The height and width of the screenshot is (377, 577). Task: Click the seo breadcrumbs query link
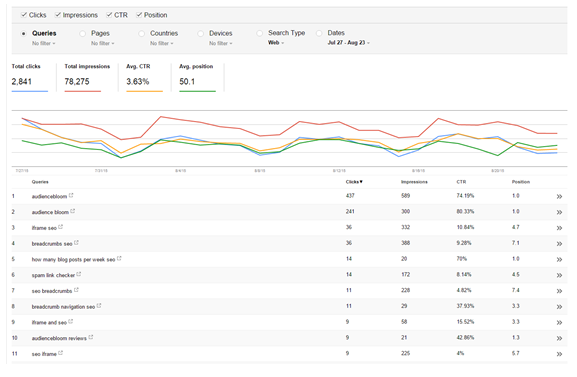point(52,291)
